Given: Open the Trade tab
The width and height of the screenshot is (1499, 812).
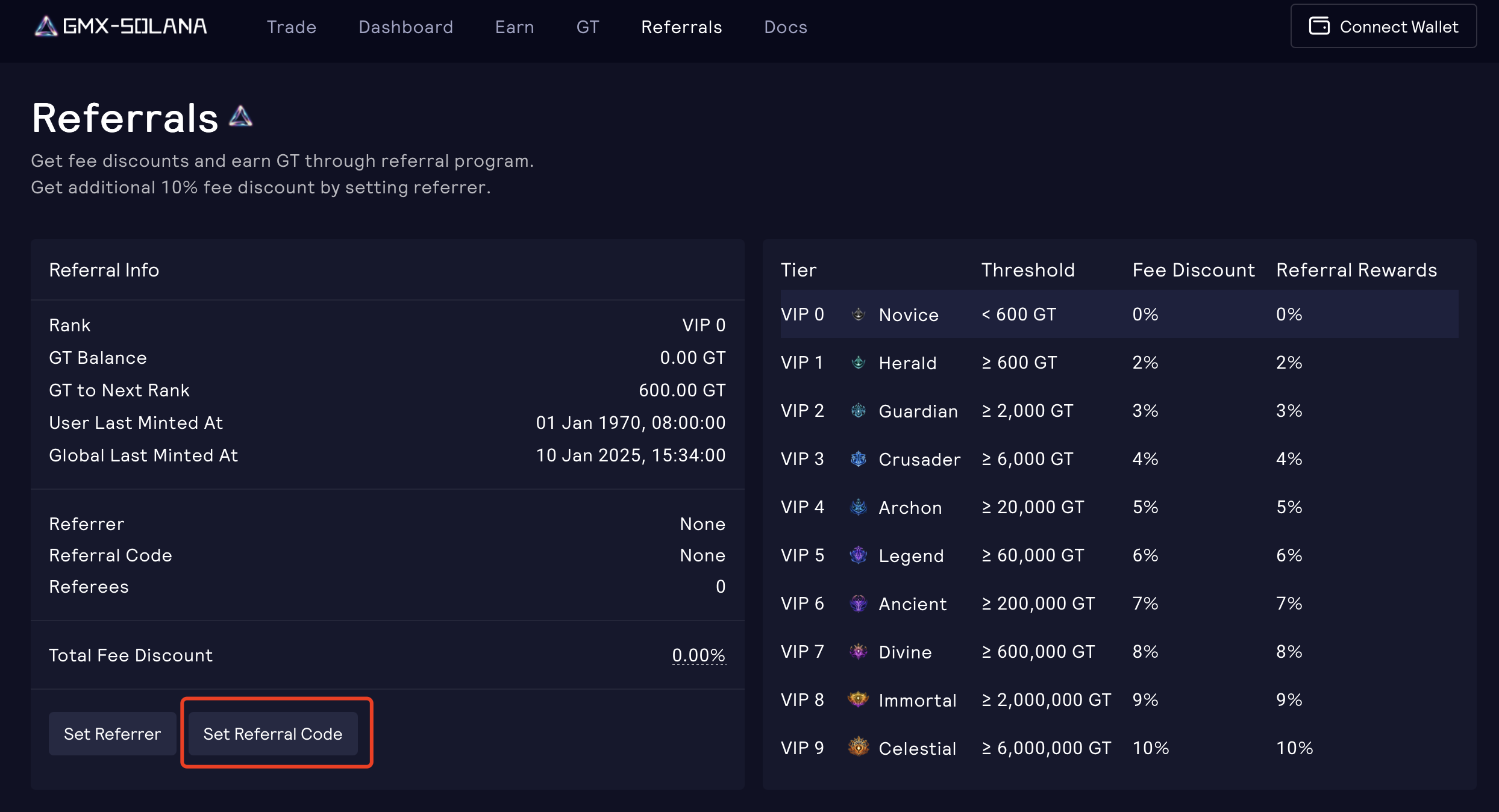Looking at the screenshot, I should click(292, 27).
